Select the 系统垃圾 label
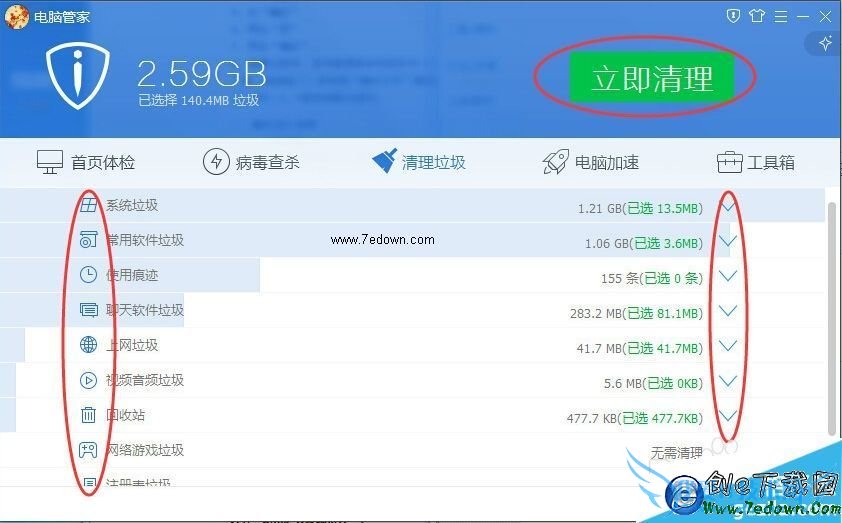 132,205
